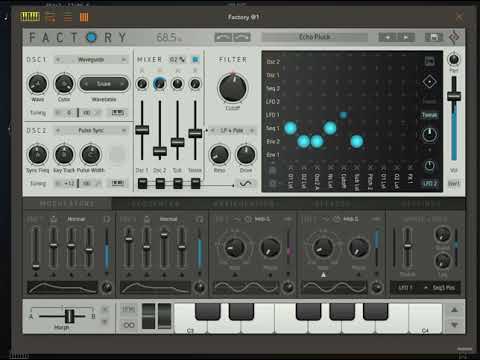This screenshot has width=480, height=360.
Task: Click the diamond logo icon in the header
Action: (454, 37)
